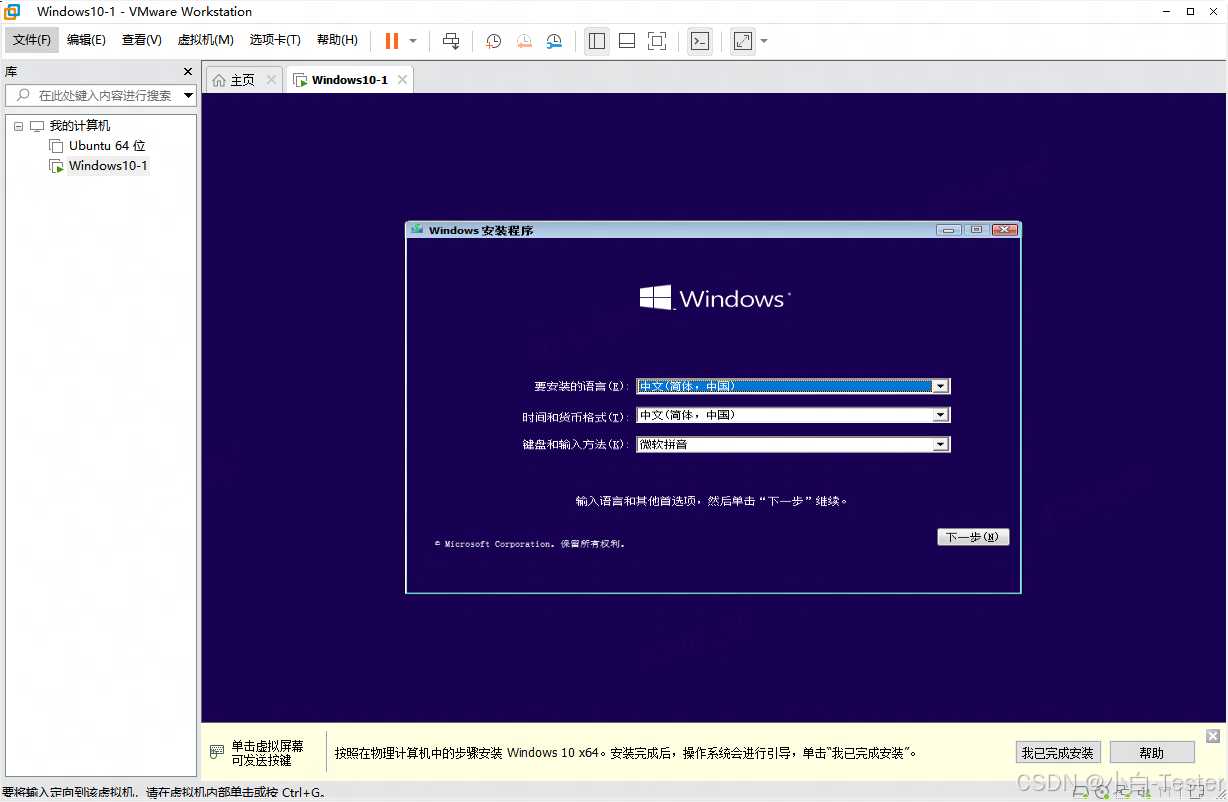Click the 我已完成安装 button
The image size is (1228, 802).
click(x=1057, y=753)
